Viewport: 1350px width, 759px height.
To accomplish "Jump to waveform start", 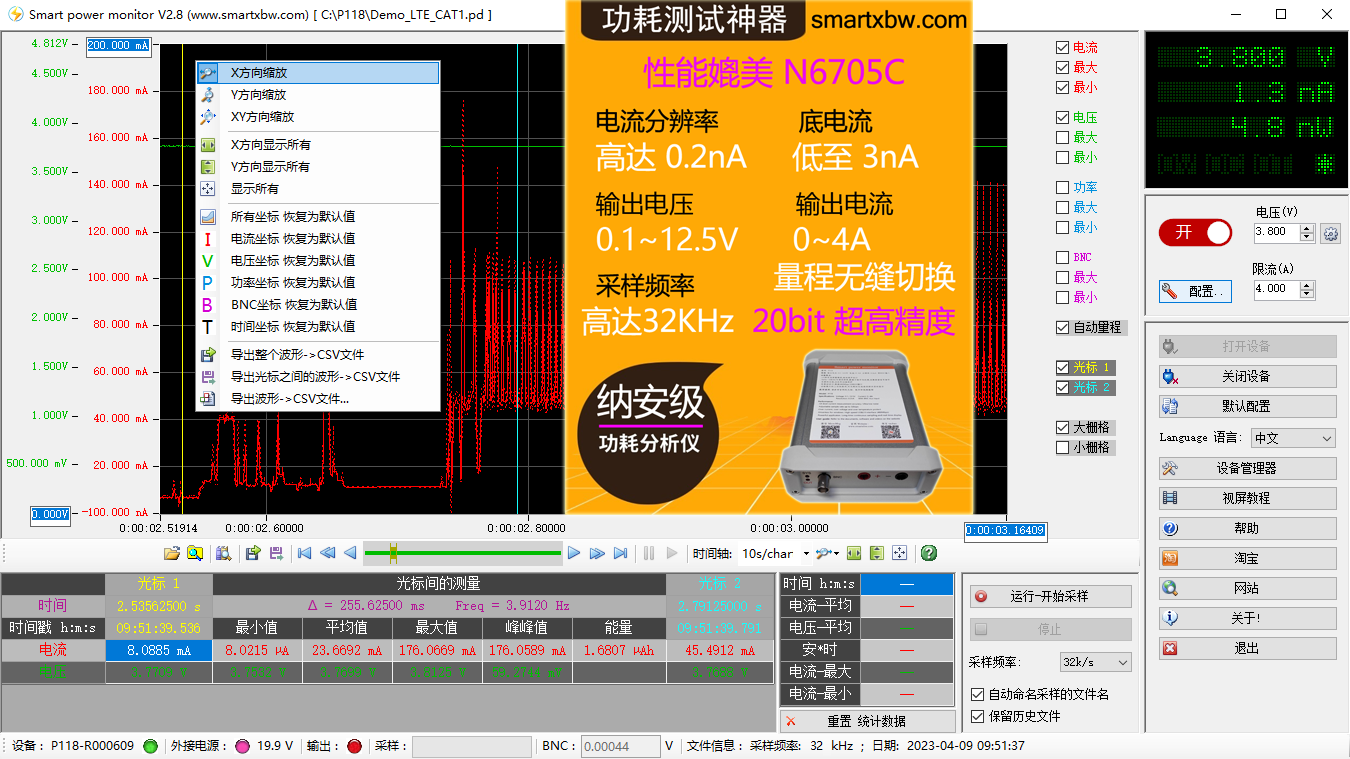I will (x=305, y=553).
